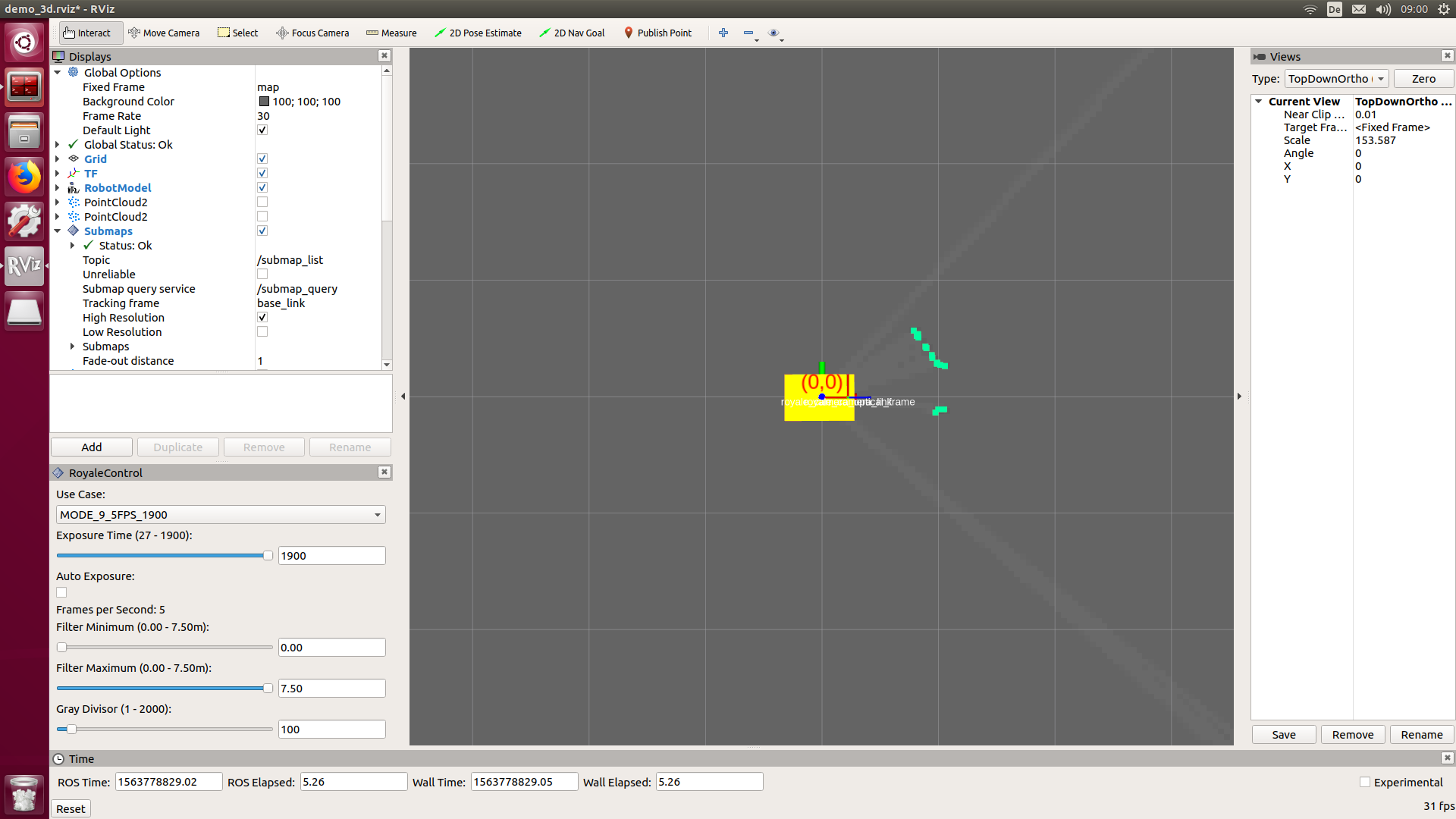1456x819 pixels.
Task: Click the RViz dock icon
Action: tap(24, 266)
